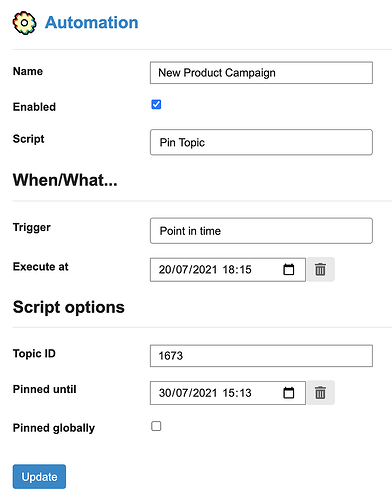Select the Execute at date-time field
Screen dimensions: 392x500
[228, 270]
